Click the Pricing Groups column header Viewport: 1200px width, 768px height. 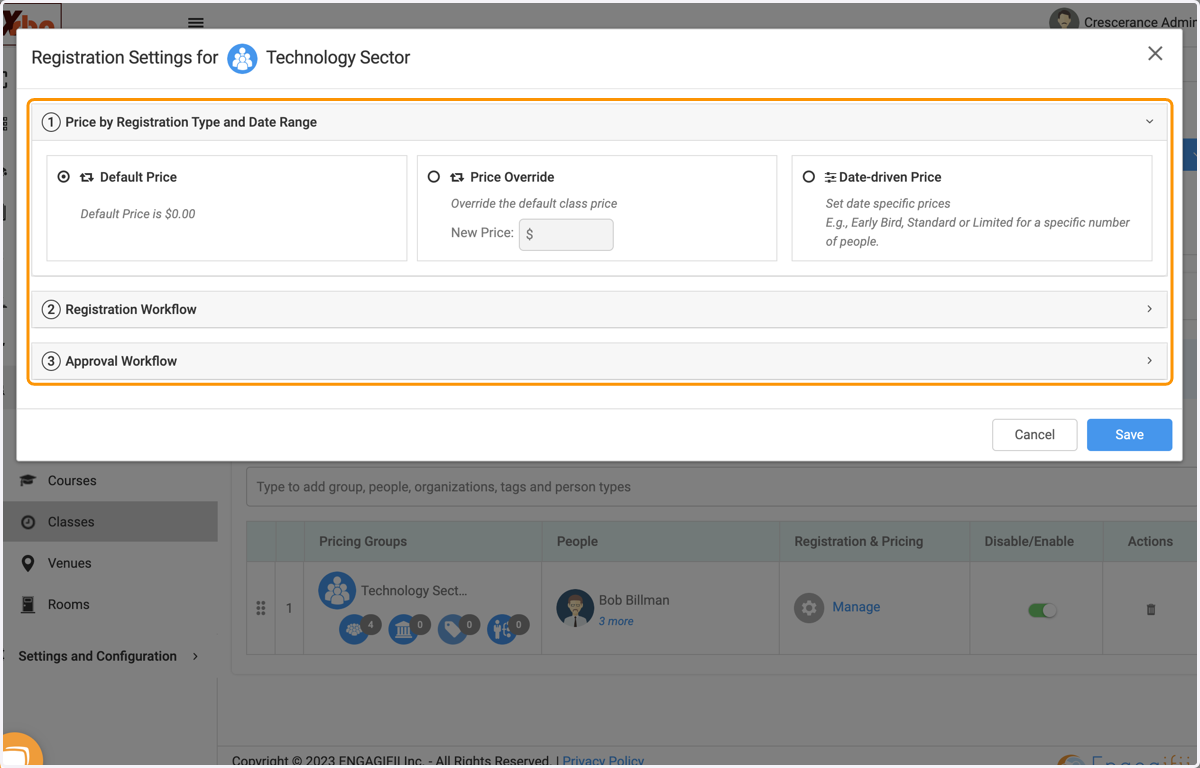coord(363,541)
